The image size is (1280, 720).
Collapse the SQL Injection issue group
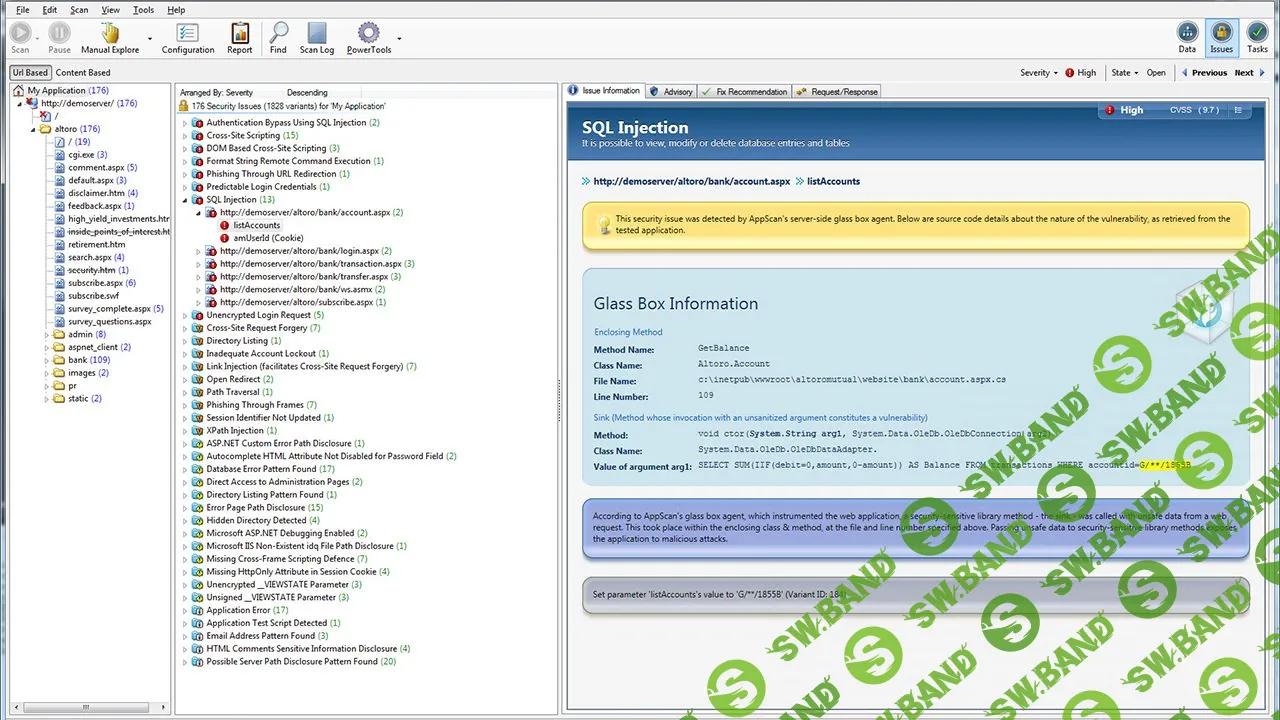coord(184,199)
